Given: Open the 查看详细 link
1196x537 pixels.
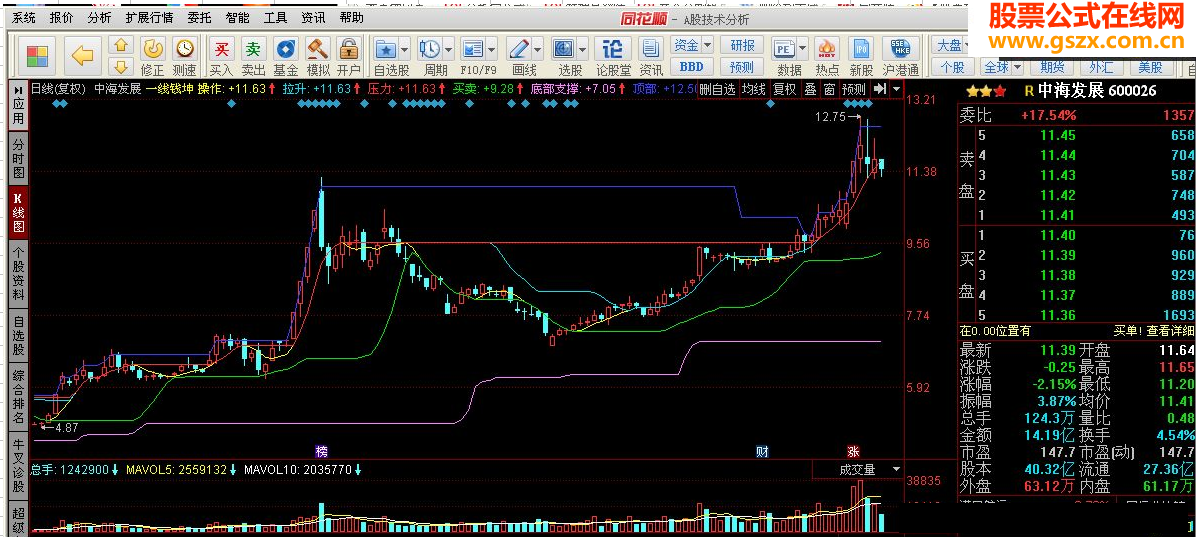Looking at the screenshot, I should 1171,330.
